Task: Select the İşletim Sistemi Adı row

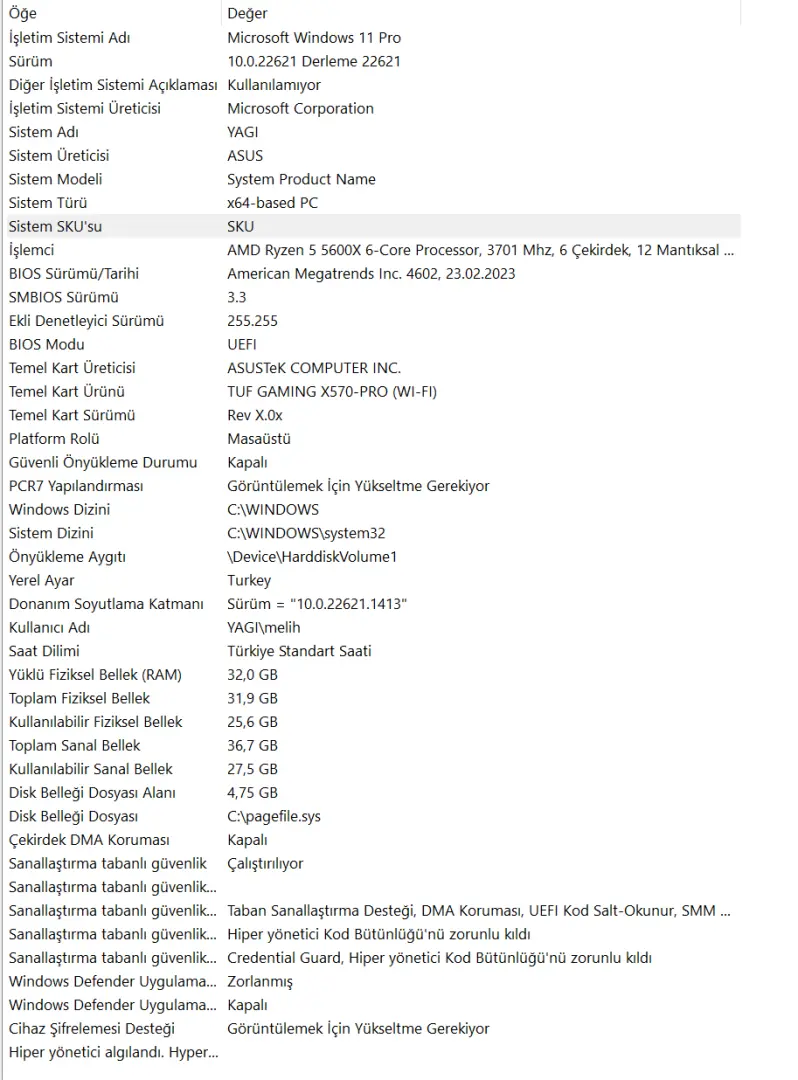Action: pos(372,38)
